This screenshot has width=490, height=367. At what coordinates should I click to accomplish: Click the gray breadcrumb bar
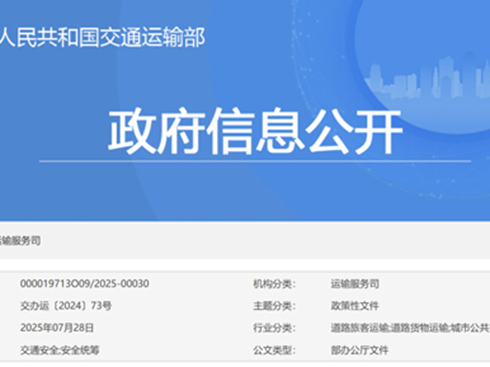[x=245, y=240]
